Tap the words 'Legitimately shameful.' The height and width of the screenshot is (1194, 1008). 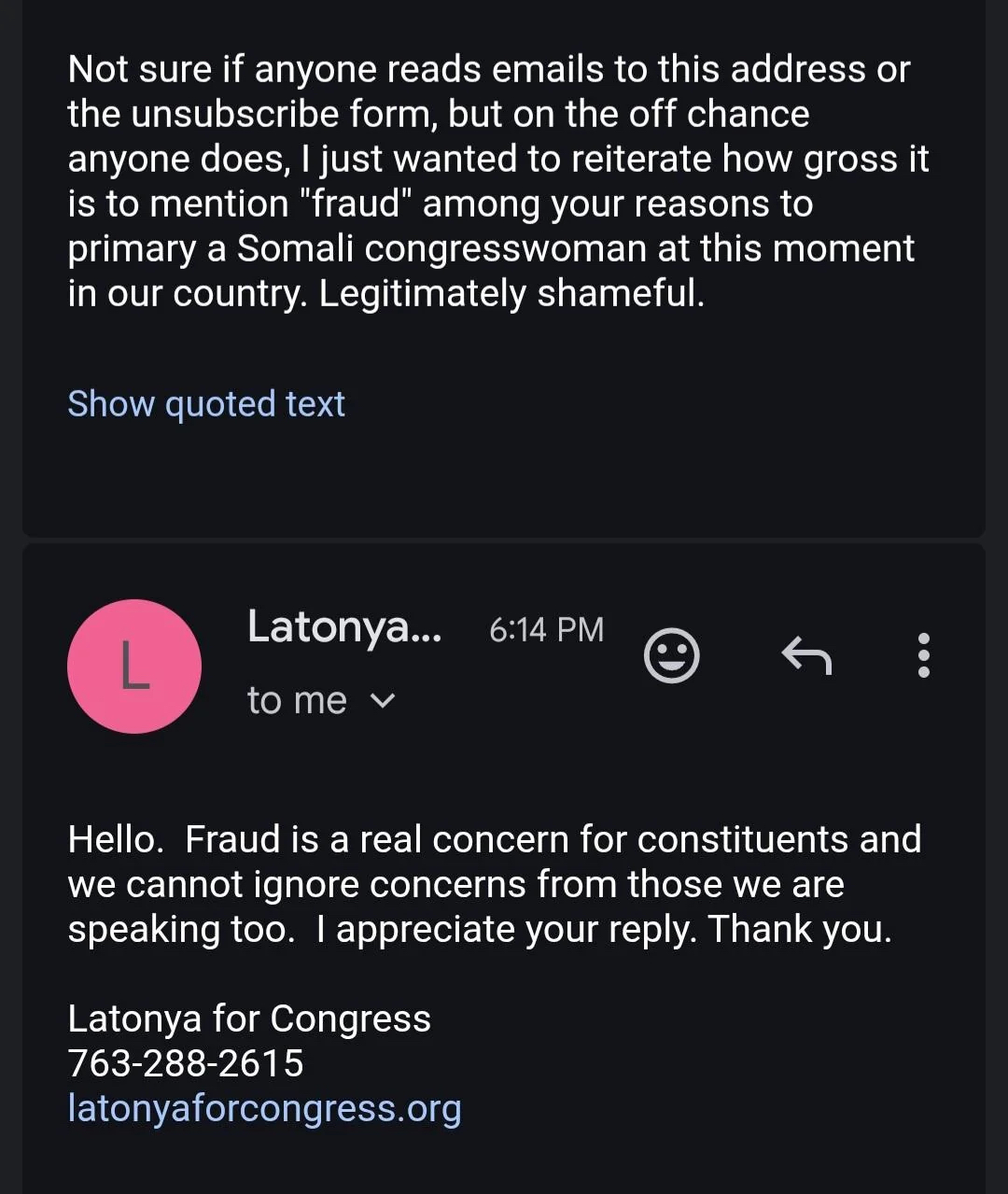[511, 293]
